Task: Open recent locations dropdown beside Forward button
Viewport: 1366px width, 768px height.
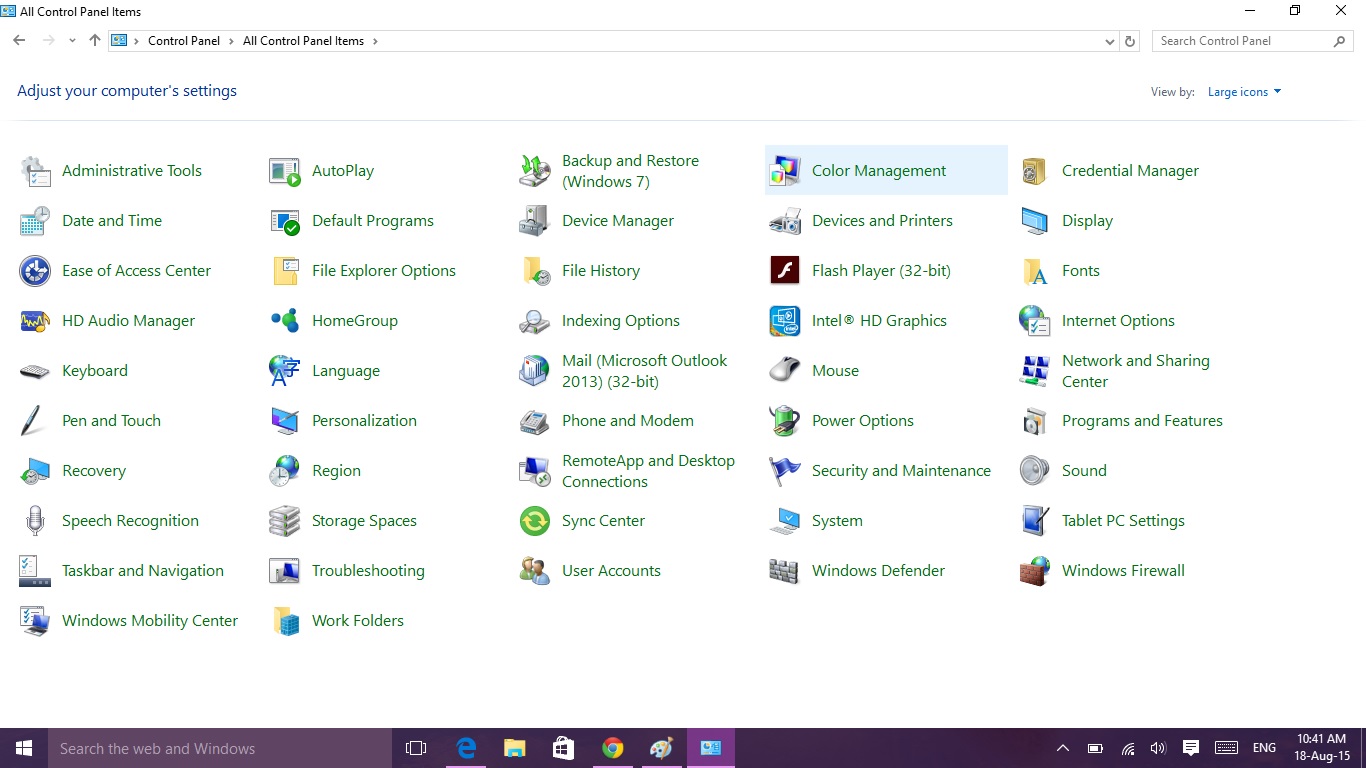Action: (x=72, y=41)
